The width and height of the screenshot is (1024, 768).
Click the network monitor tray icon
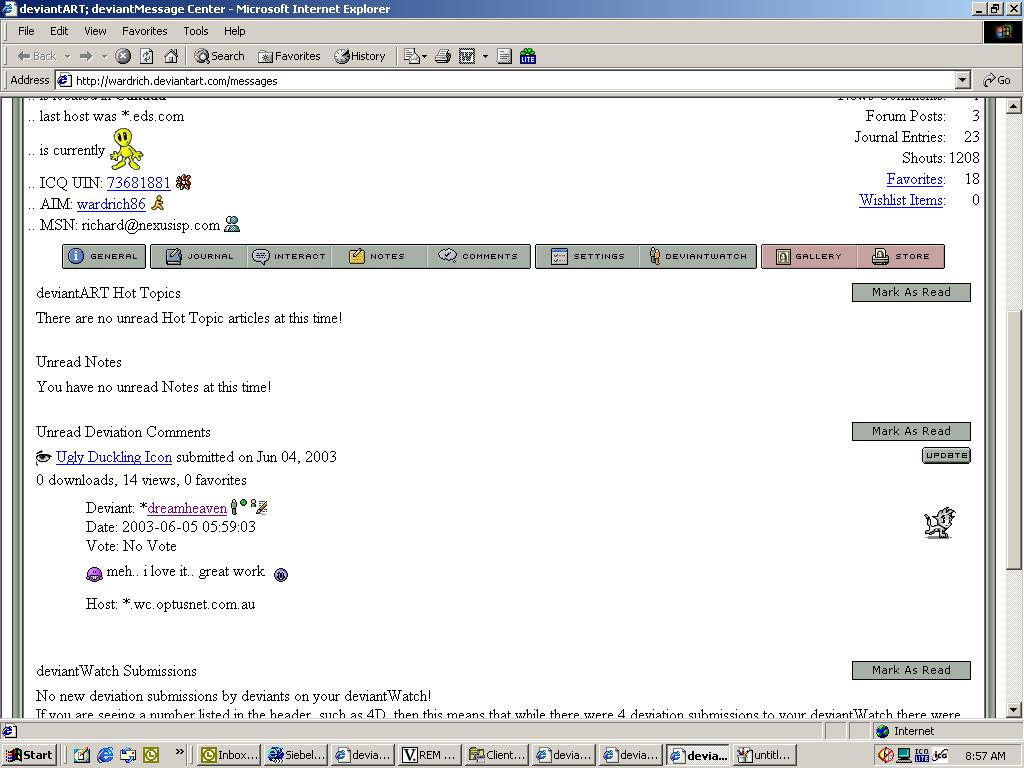click(904, 755)
